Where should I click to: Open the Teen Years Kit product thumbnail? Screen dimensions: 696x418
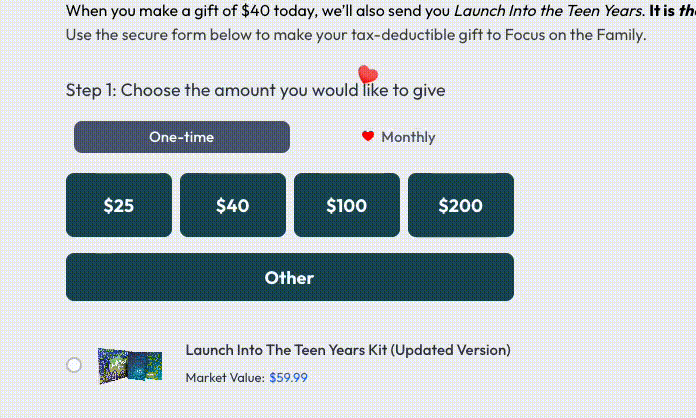pyautogui.click(x=130, y=365)
